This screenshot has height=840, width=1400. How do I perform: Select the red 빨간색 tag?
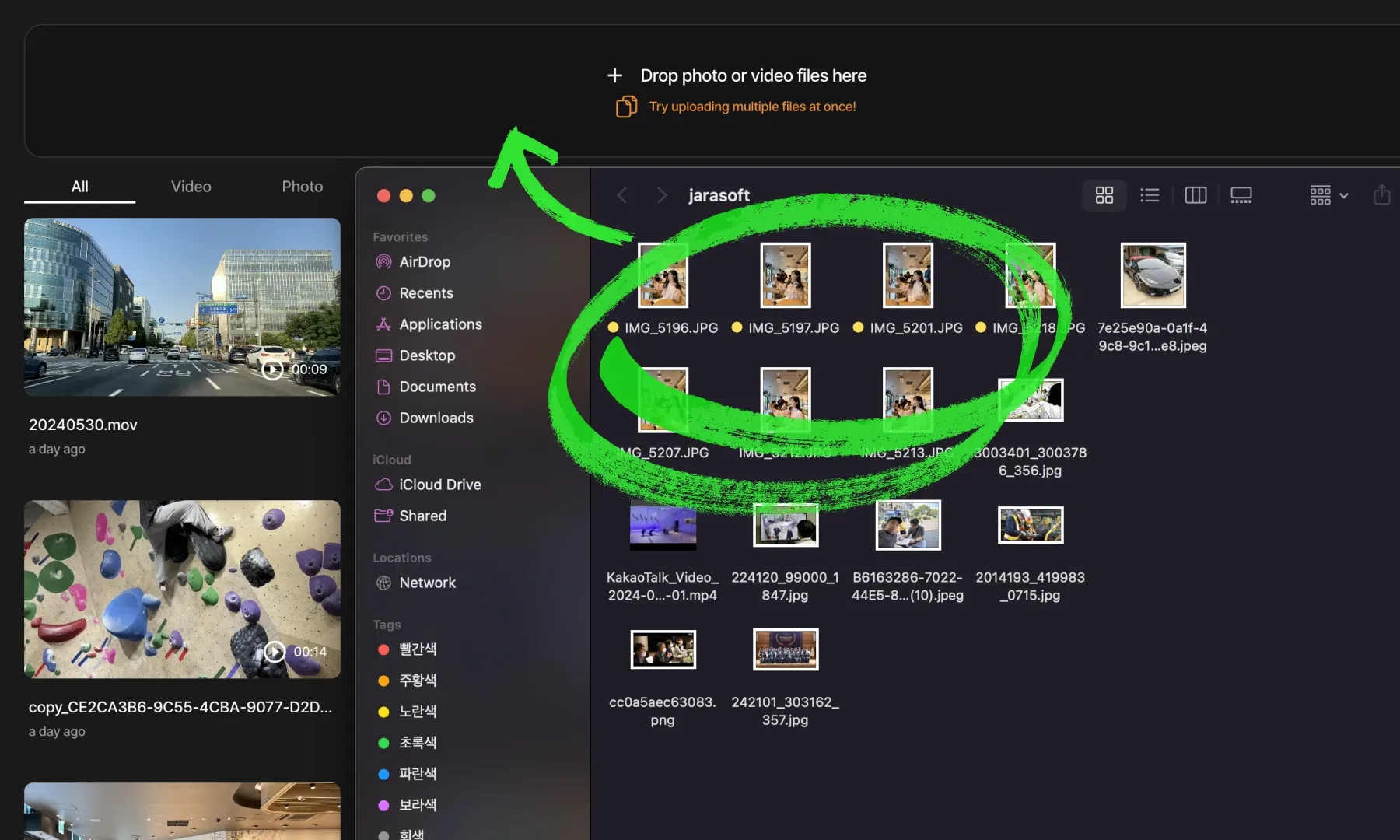[x=417, y=649]
